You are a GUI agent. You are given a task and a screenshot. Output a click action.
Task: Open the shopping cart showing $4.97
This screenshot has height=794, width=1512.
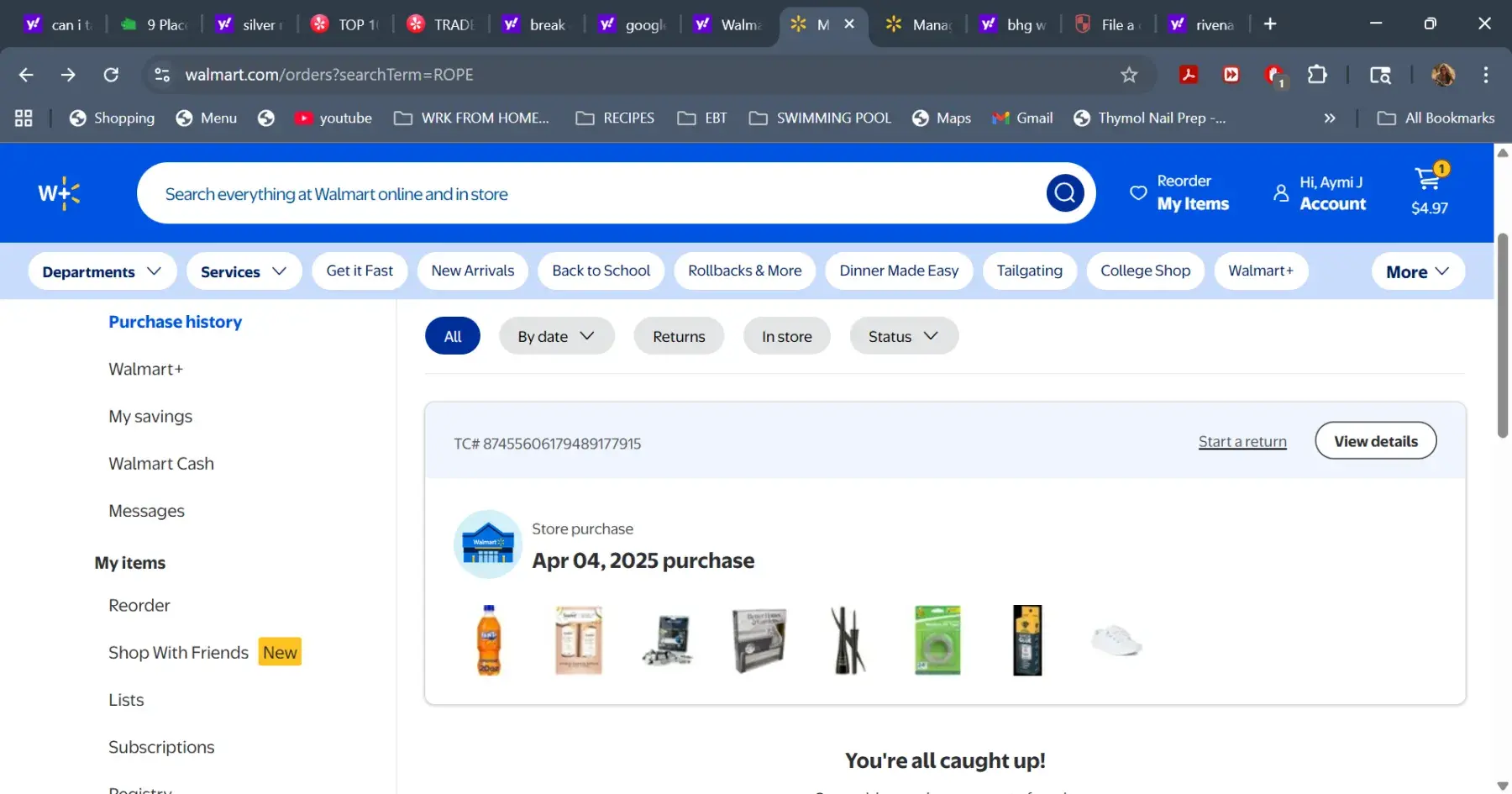[1429, 192]
